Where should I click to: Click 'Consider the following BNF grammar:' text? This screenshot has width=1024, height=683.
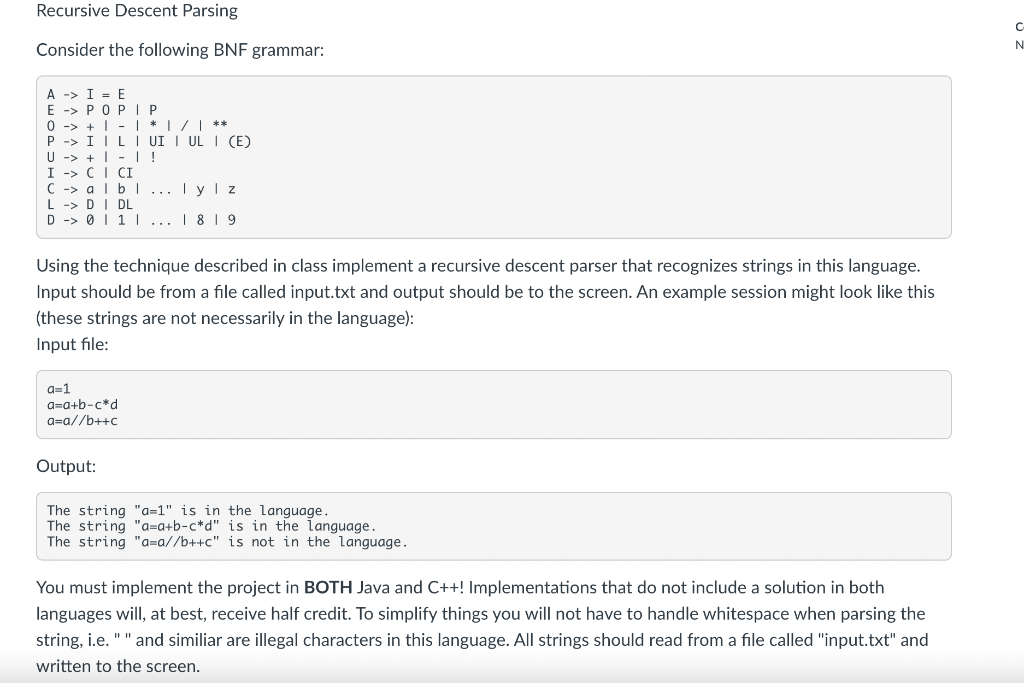pyautogui.click(x=180, y=50)
